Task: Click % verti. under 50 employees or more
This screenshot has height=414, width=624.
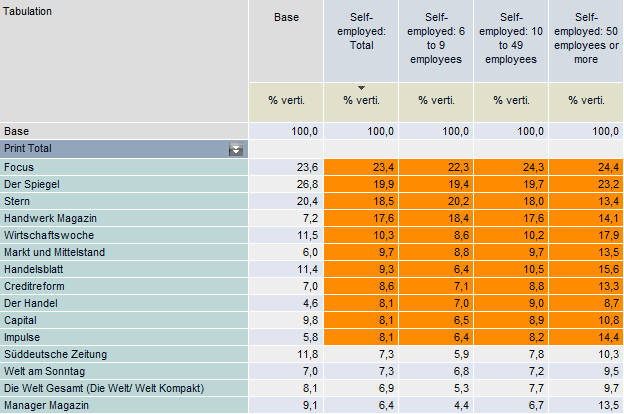Action: 586,100
